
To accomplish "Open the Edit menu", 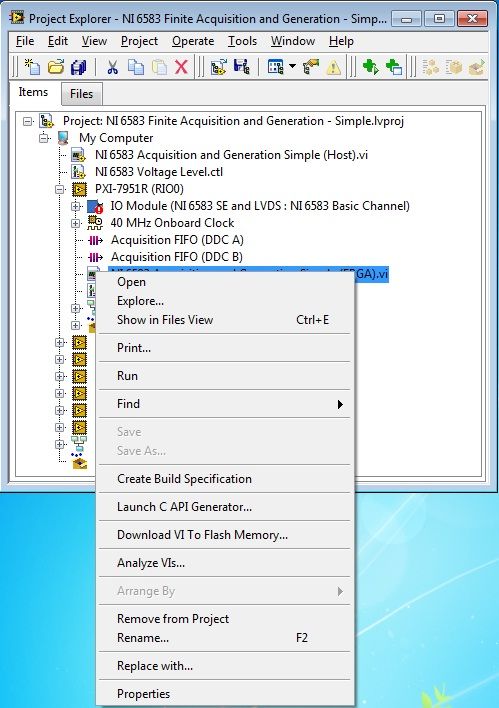I will tap(58, 41).
